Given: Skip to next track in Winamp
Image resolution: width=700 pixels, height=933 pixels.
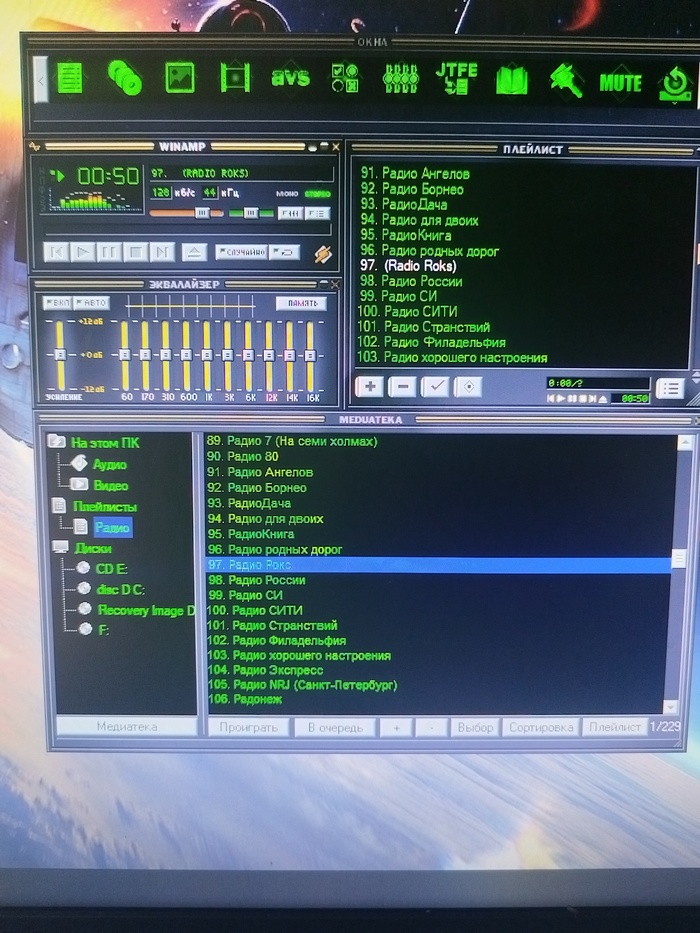Looking at the screenshot, I should tap(161, 252).
